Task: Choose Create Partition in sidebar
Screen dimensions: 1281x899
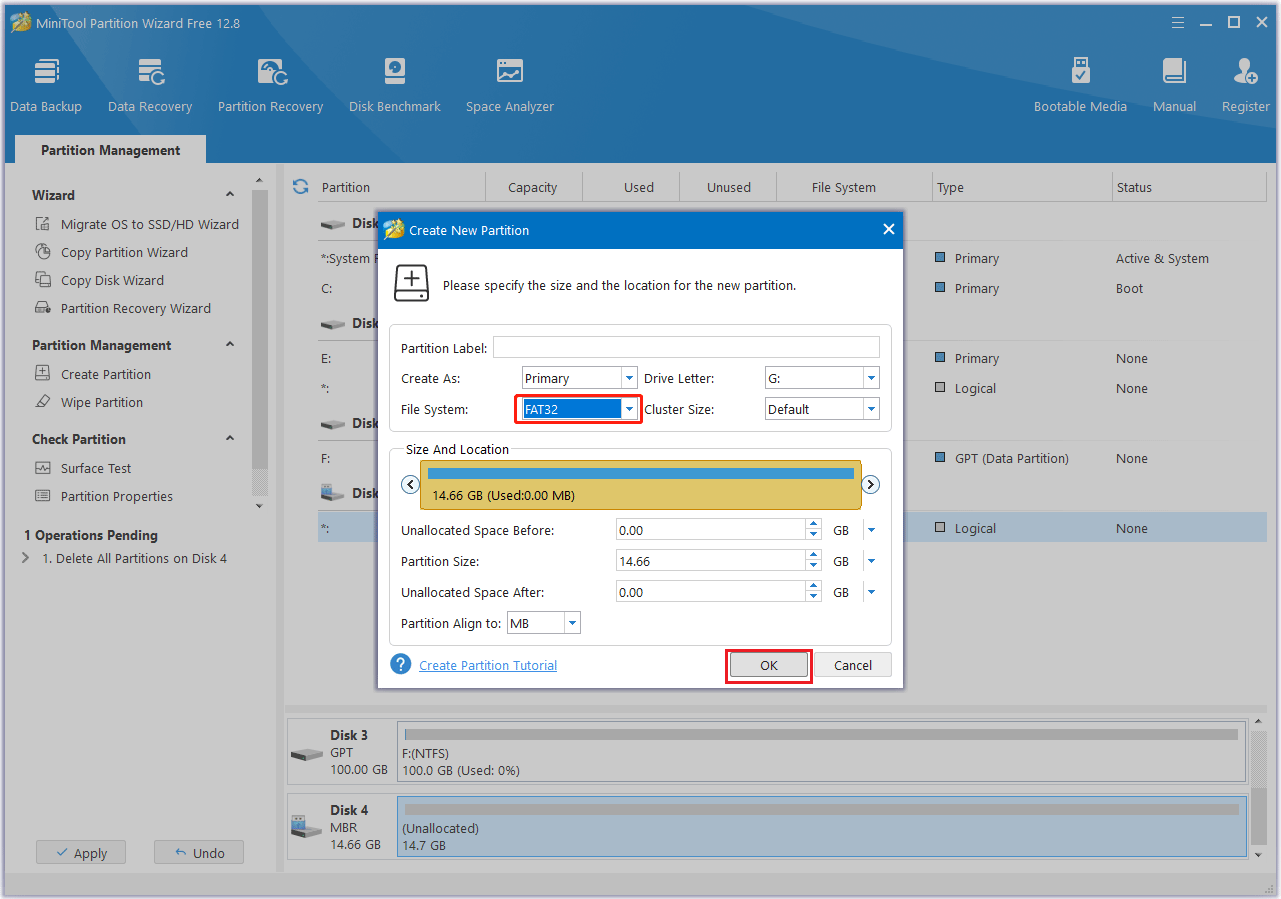Action: [105, 374]
